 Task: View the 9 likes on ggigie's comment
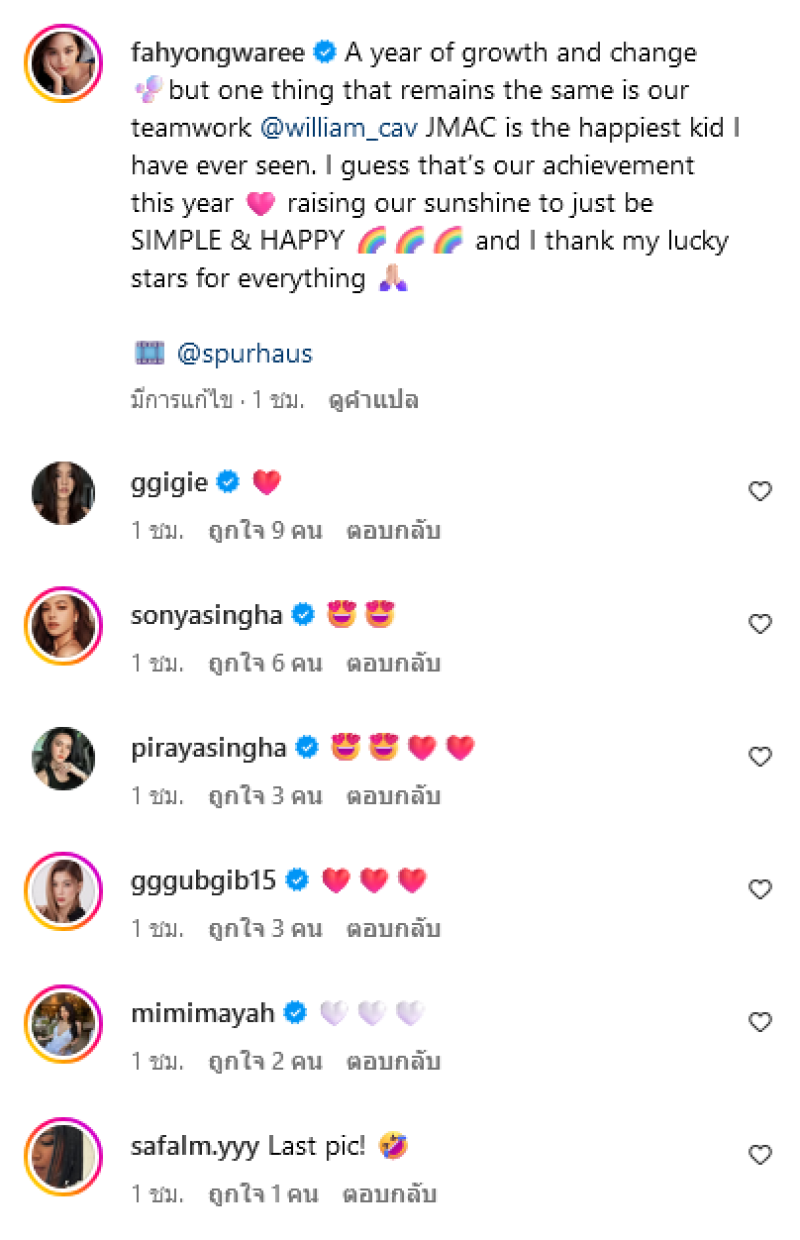point(264,531)
